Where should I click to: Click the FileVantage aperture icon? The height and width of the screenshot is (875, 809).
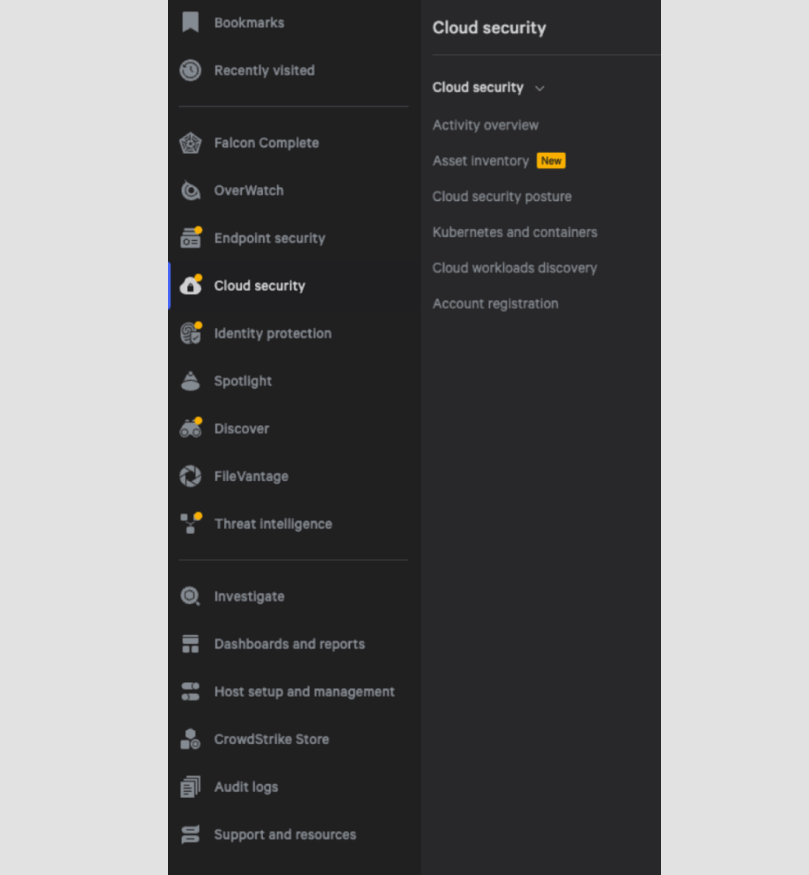tap(190, 476)
